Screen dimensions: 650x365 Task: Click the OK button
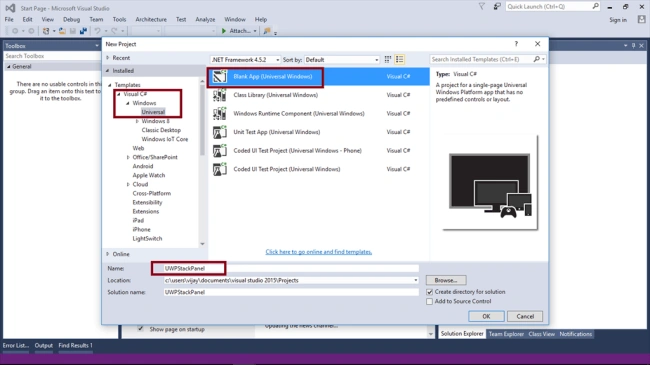coord(486,316)
